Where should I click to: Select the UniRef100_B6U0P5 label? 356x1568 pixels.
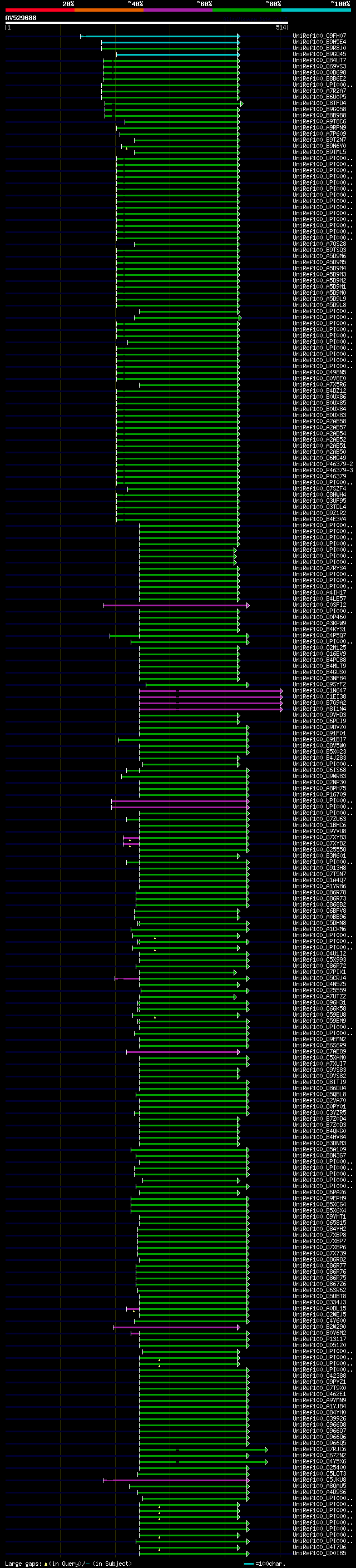click(x=319, y=97)
